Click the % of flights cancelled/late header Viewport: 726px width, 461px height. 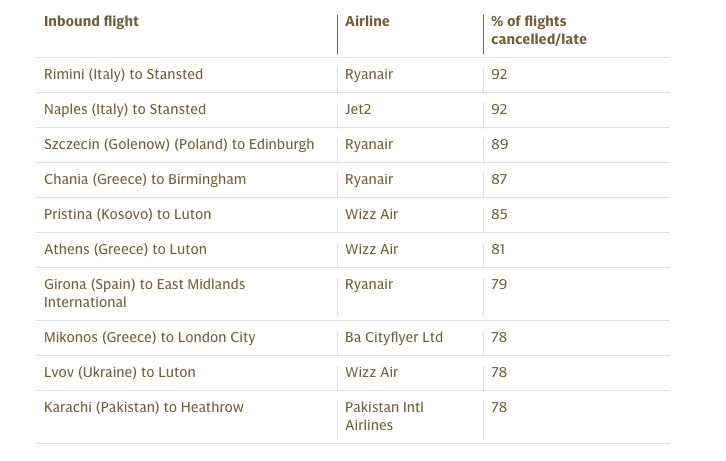[538, 30]
